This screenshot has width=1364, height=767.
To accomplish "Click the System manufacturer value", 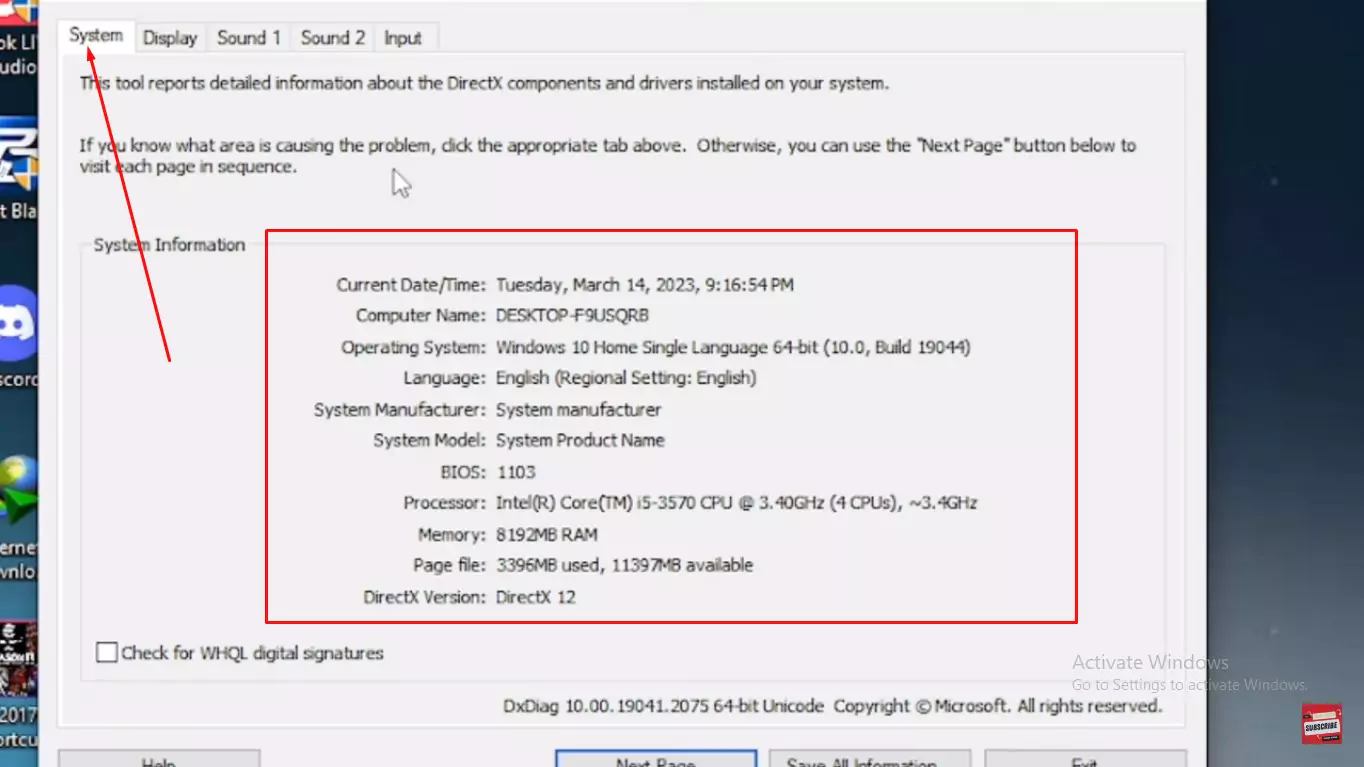I will pyautogui.click(x=578, y=410).
